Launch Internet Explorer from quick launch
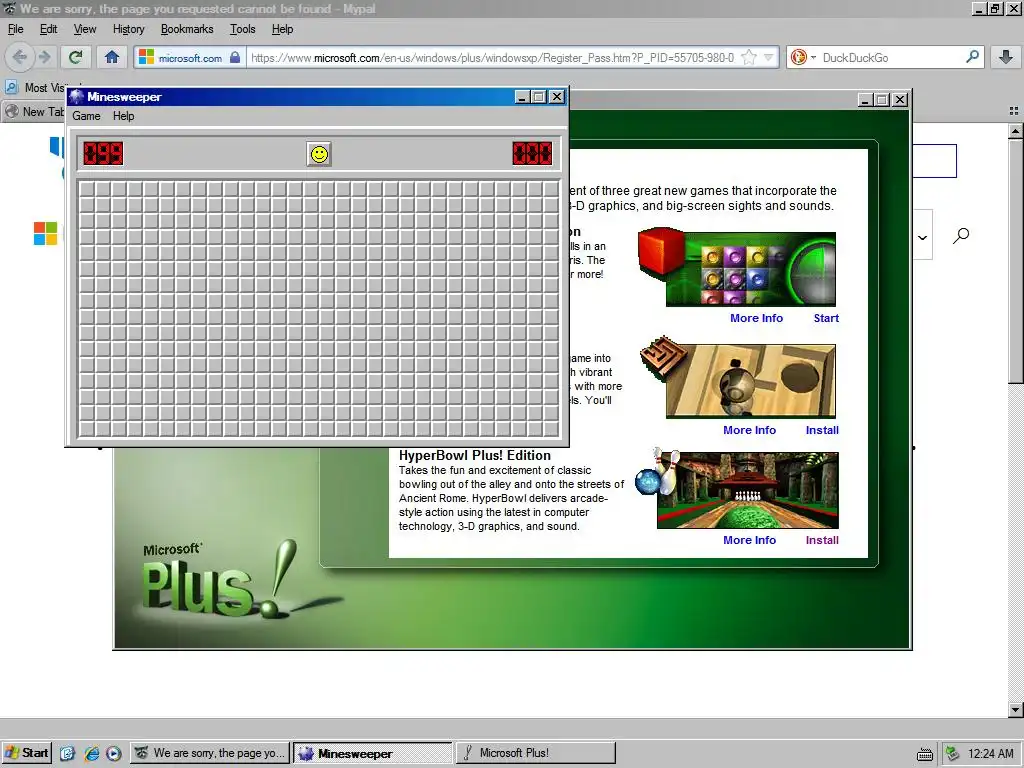The height and width of the screenshot is (768, 1024). point(91,753)
